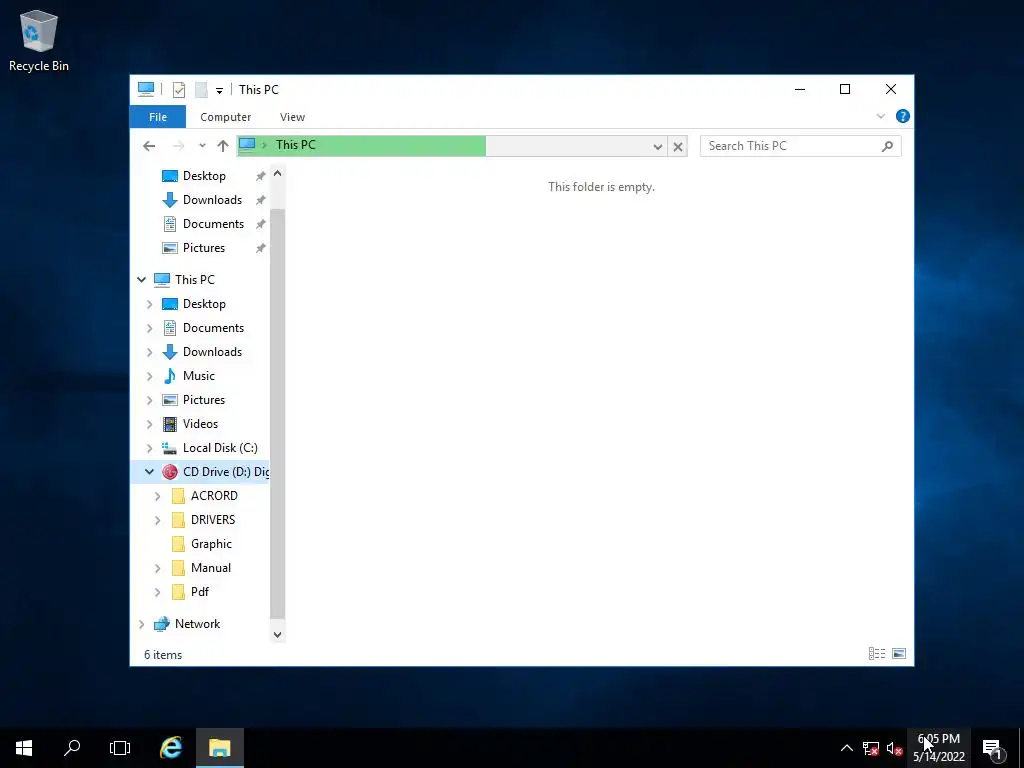The height and width of the screenshot is (768, 1024).
Task: Open Help with the blue question mark
Action: click(903, 116)
